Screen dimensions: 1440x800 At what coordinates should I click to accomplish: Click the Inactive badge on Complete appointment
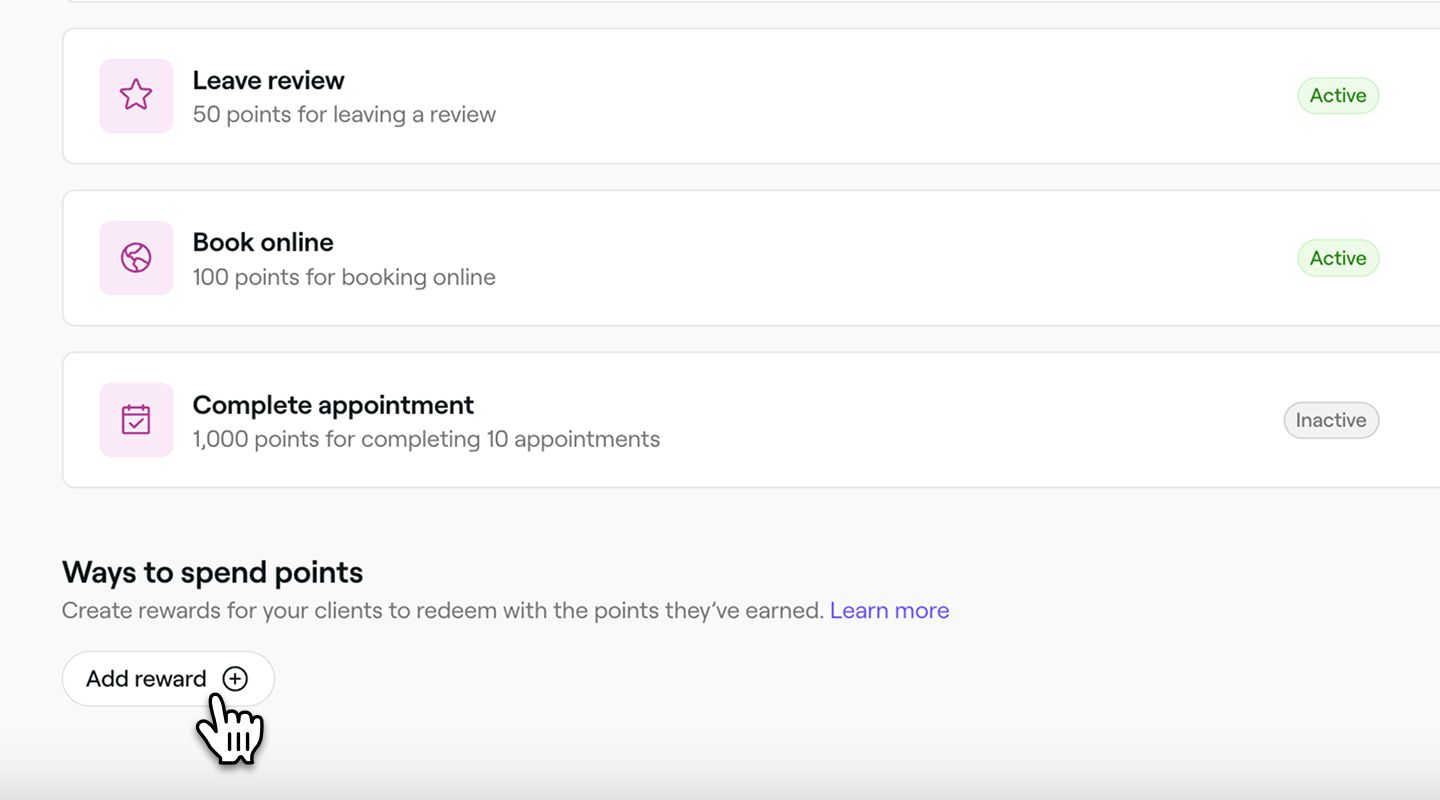[1331, 420]
